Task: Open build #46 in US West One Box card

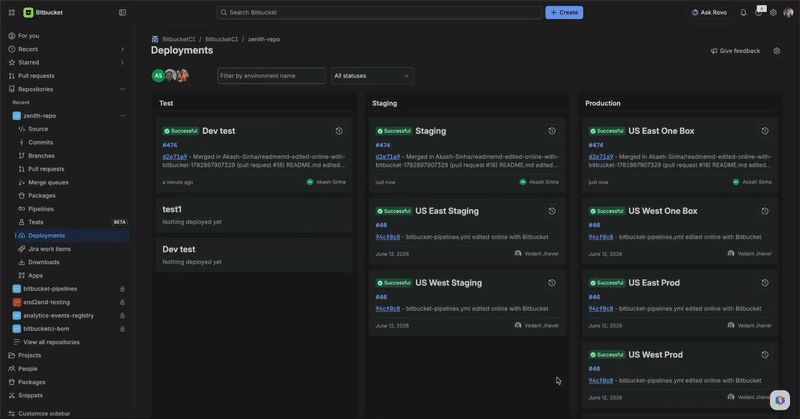Action: coord(594,225)
